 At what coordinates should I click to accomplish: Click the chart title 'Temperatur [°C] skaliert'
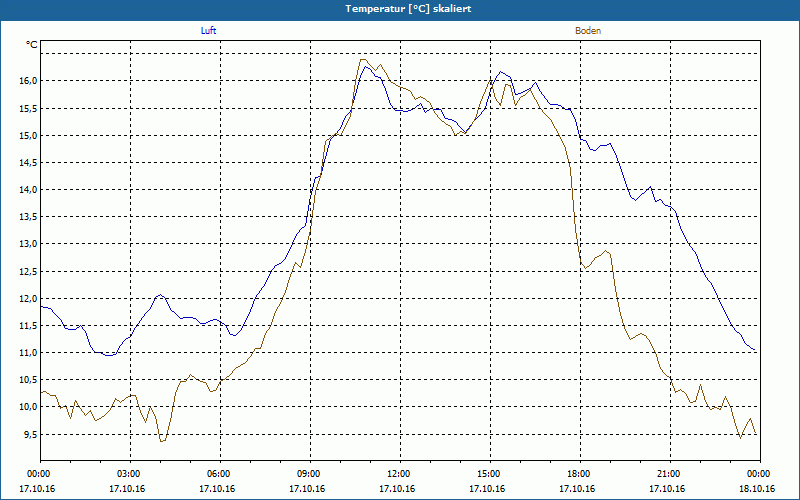click(x=408, y=9)
